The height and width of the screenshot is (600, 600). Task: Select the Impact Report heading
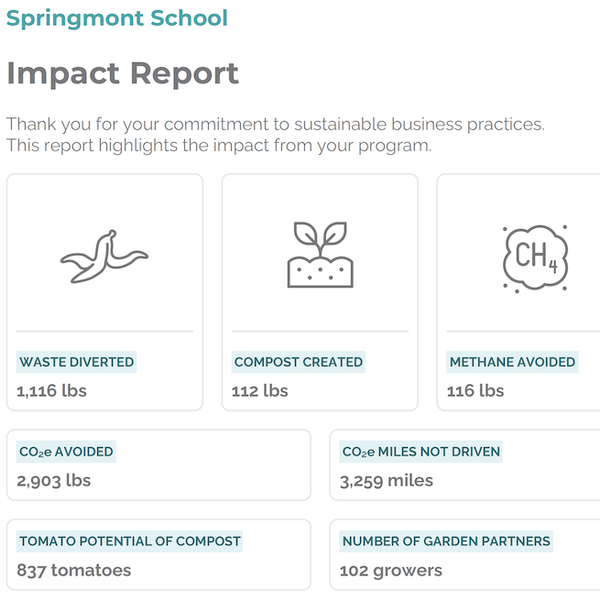(123, 73)
